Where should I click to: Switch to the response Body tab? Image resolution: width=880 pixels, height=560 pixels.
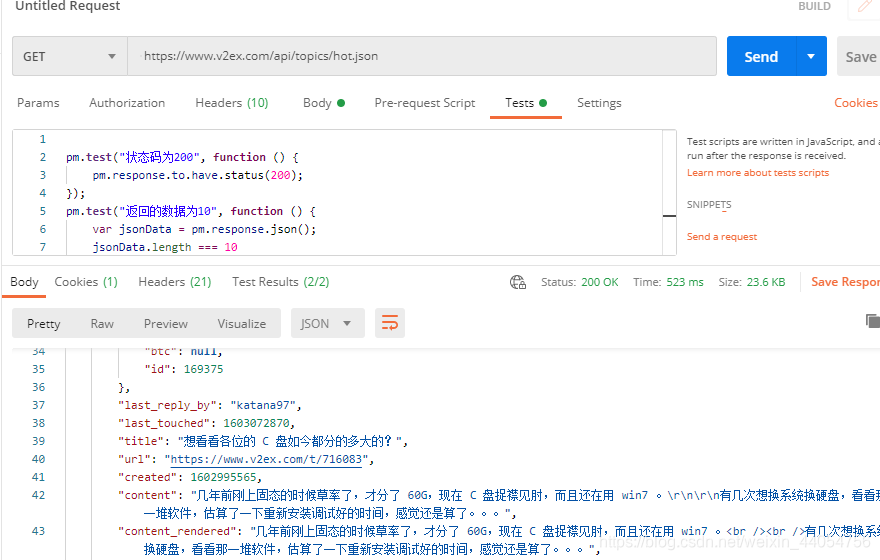click(24, 282)
